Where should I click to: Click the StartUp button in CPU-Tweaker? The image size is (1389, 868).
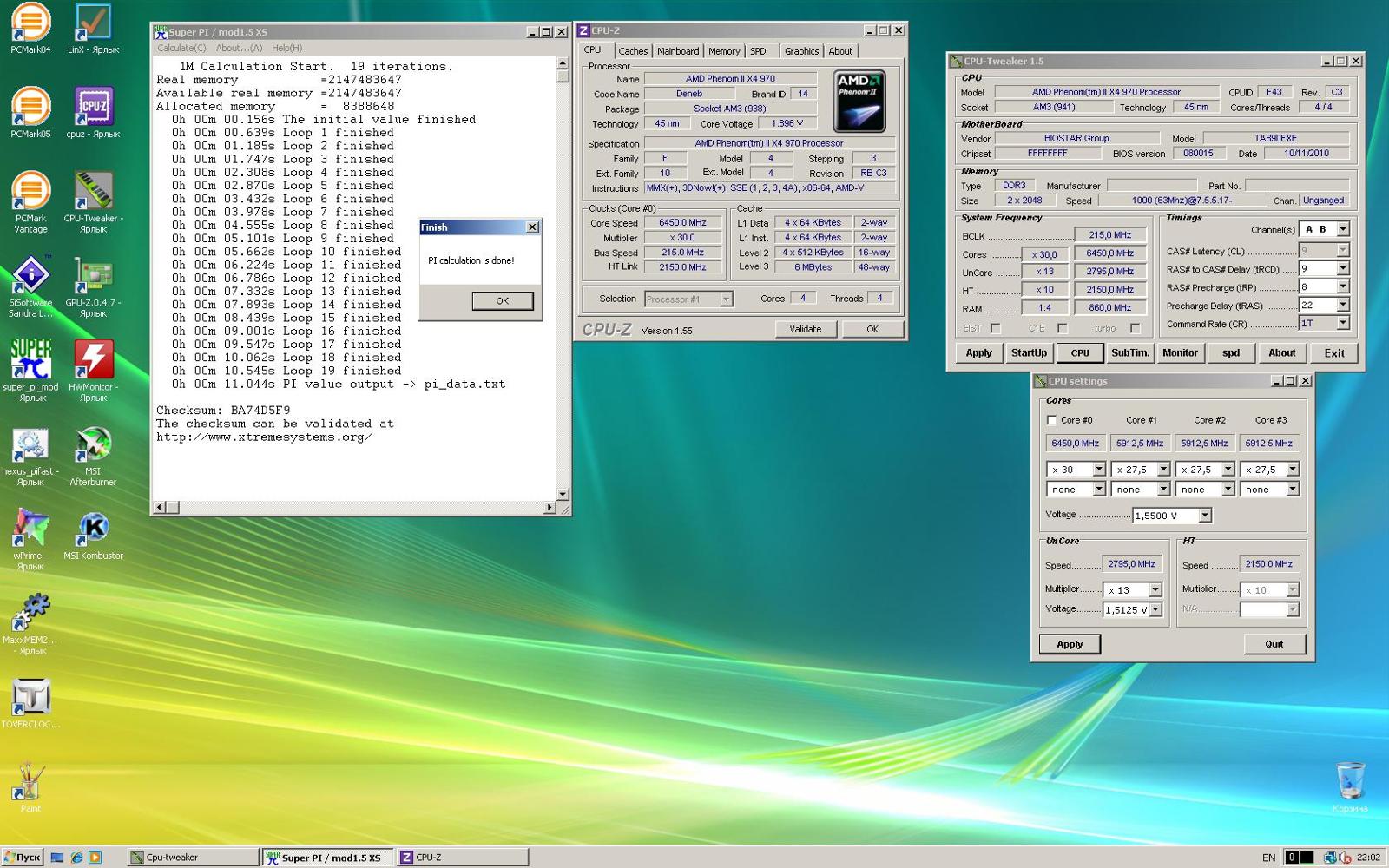pyautogui.click(x=1029, y=353)
